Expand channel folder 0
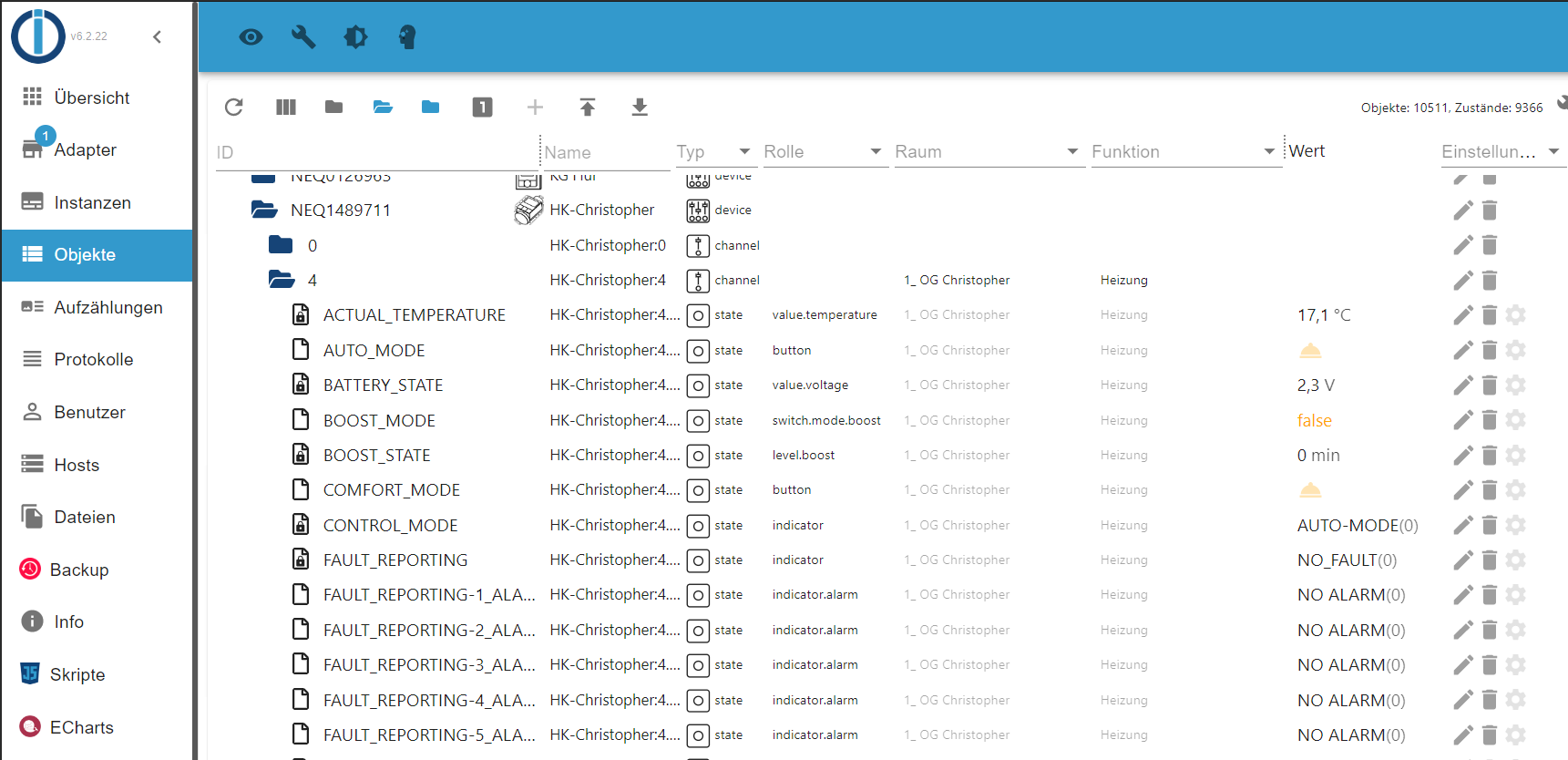 pos(281,244)
